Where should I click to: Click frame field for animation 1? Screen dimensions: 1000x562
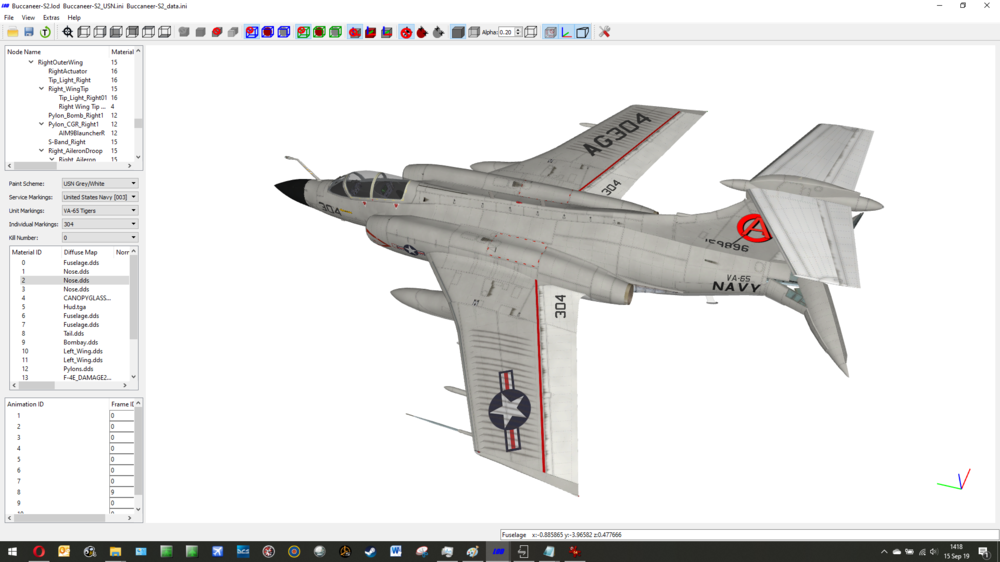coord(121,415)
